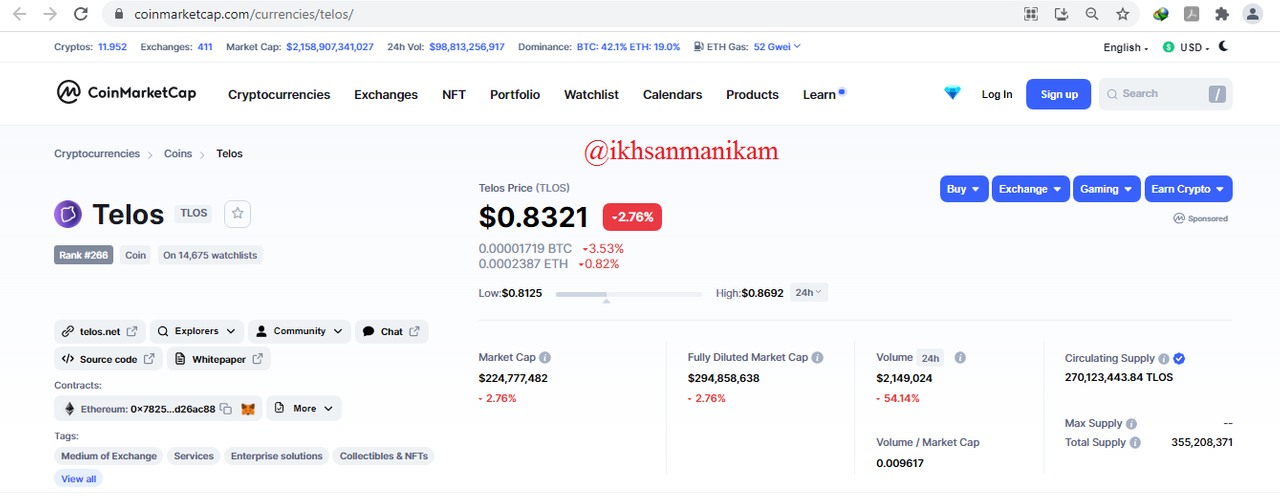Image resolution: width=1280 pixels, height=496 pixels.
Task: Click the Volume info icon
Action: tap(960, 357)
